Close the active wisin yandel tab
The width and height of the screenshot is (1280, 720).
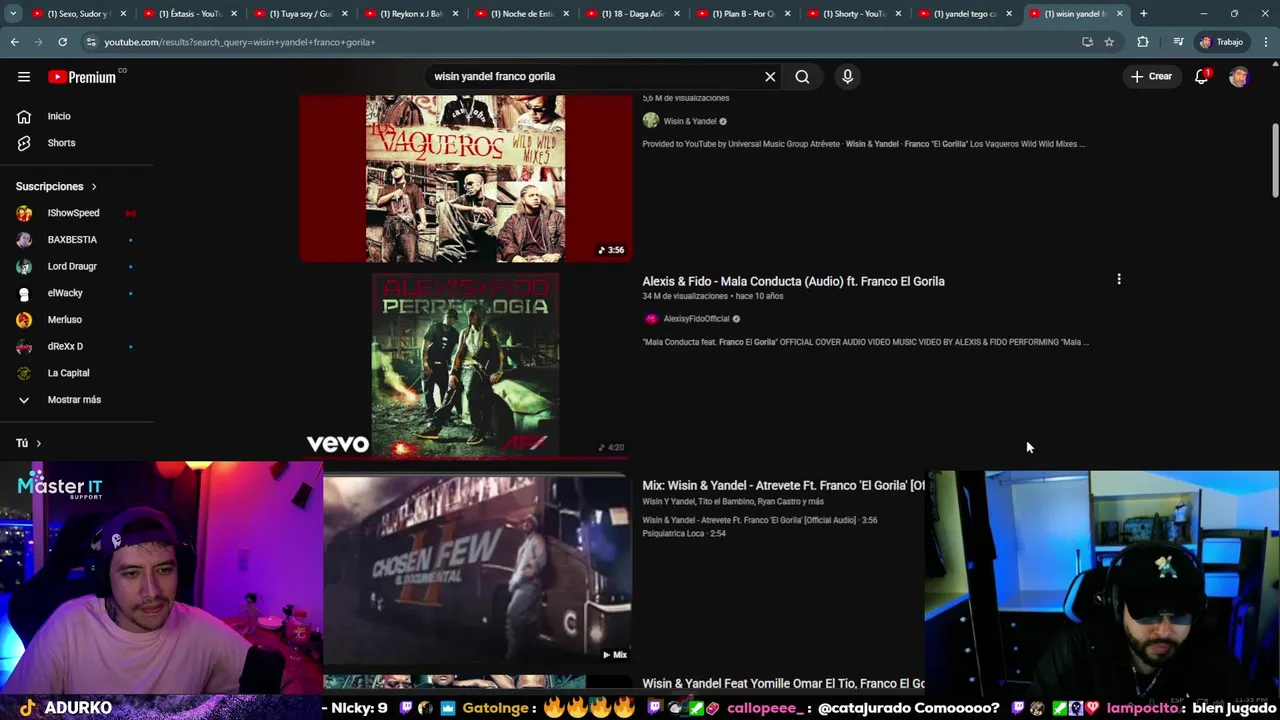[x=1120, y=14]
